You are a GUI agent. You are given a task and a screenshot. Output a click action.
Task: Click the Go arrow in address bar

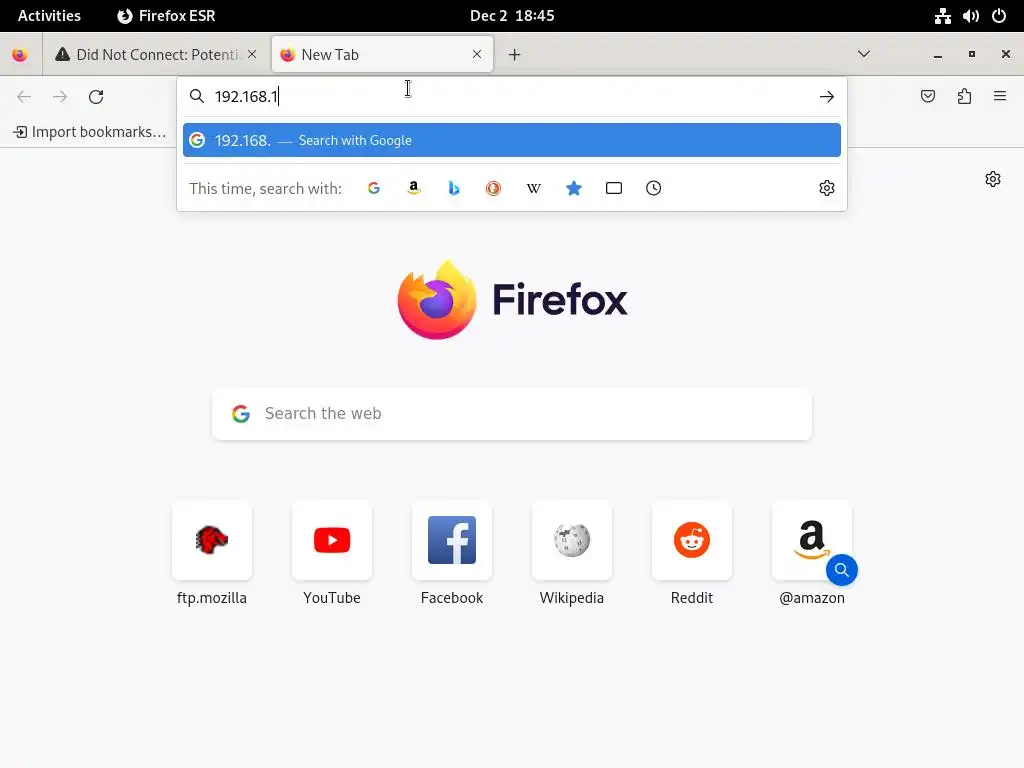827,97
